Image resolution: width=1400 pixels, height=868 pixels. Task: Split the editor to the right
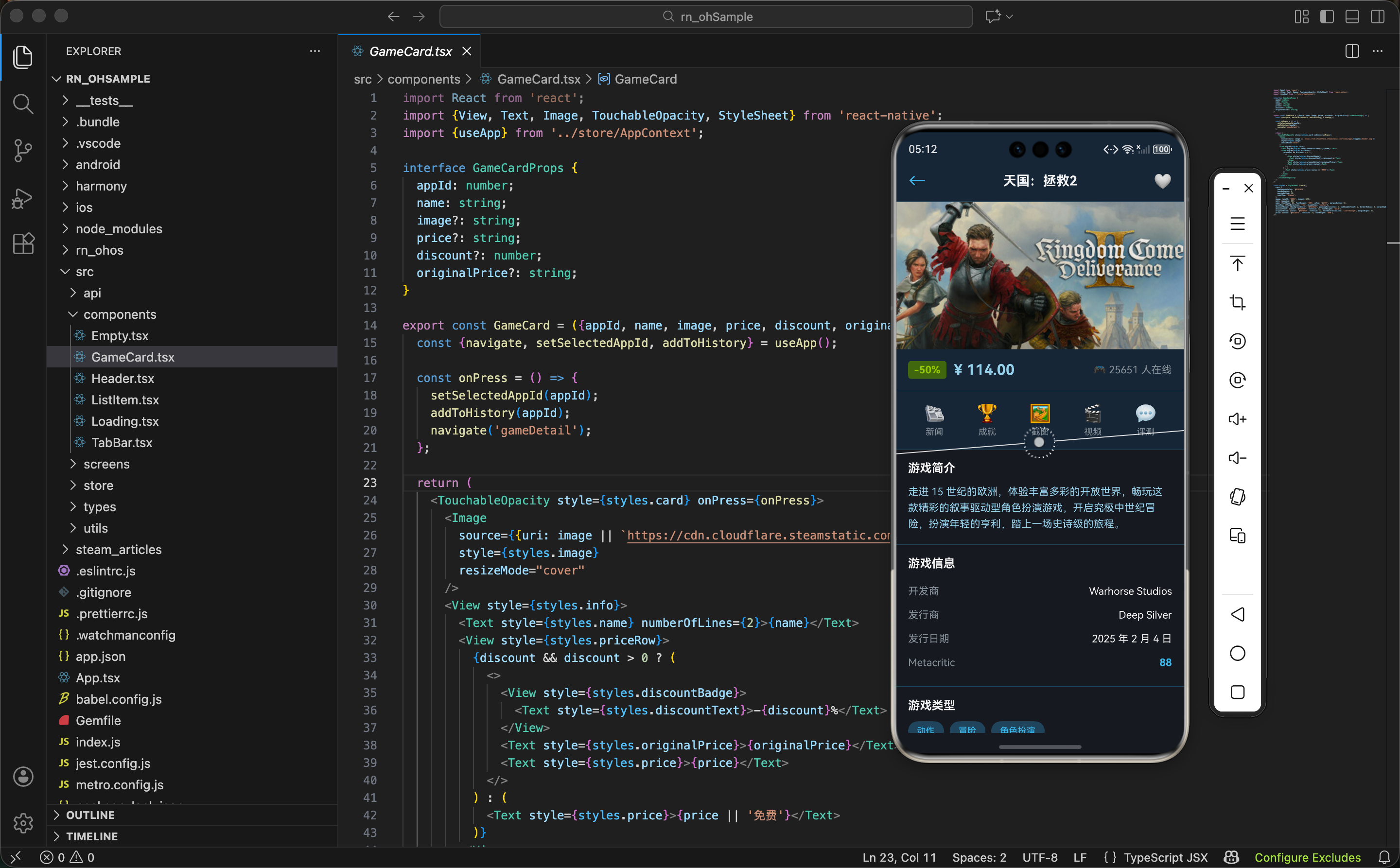[1352, 51]
